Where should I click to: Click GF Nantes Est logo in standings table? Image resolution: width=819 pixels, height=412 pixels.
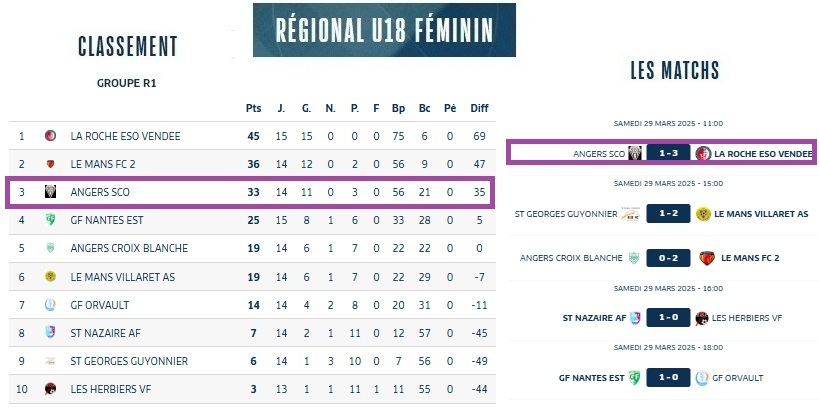50,220
